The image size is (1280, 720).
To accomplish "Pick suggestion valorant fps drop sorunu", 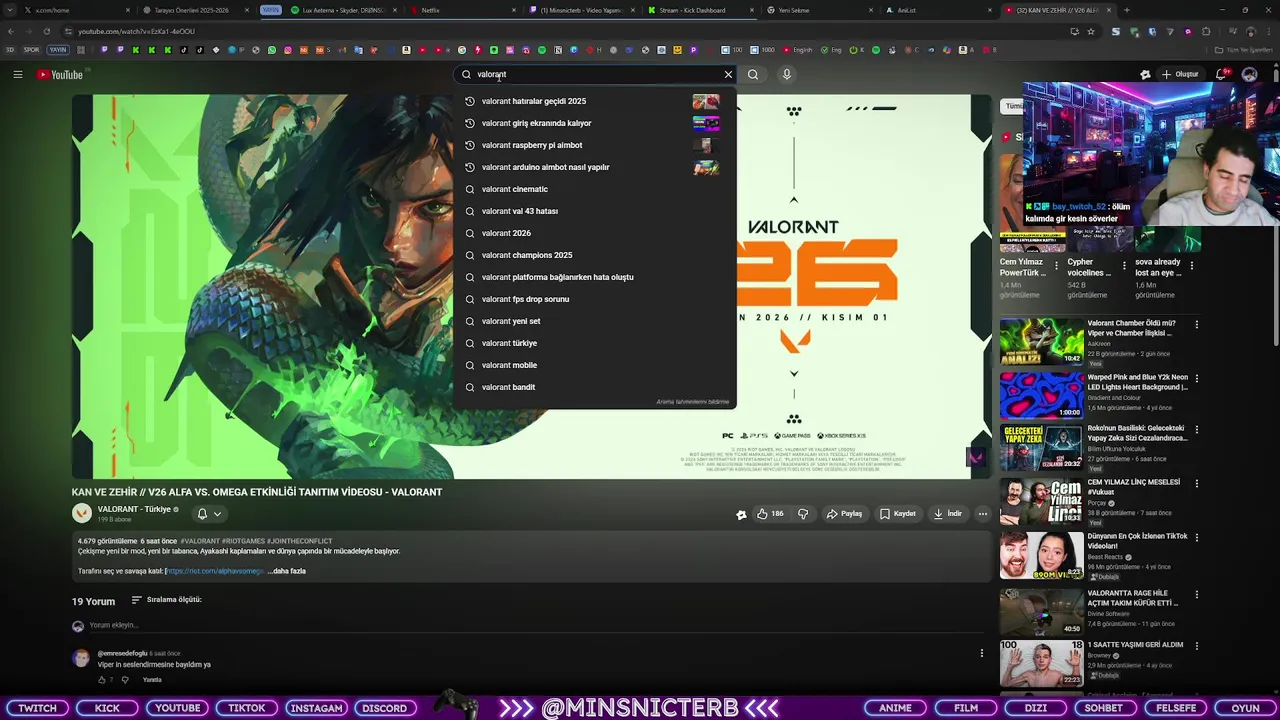I will pos(594,299).
